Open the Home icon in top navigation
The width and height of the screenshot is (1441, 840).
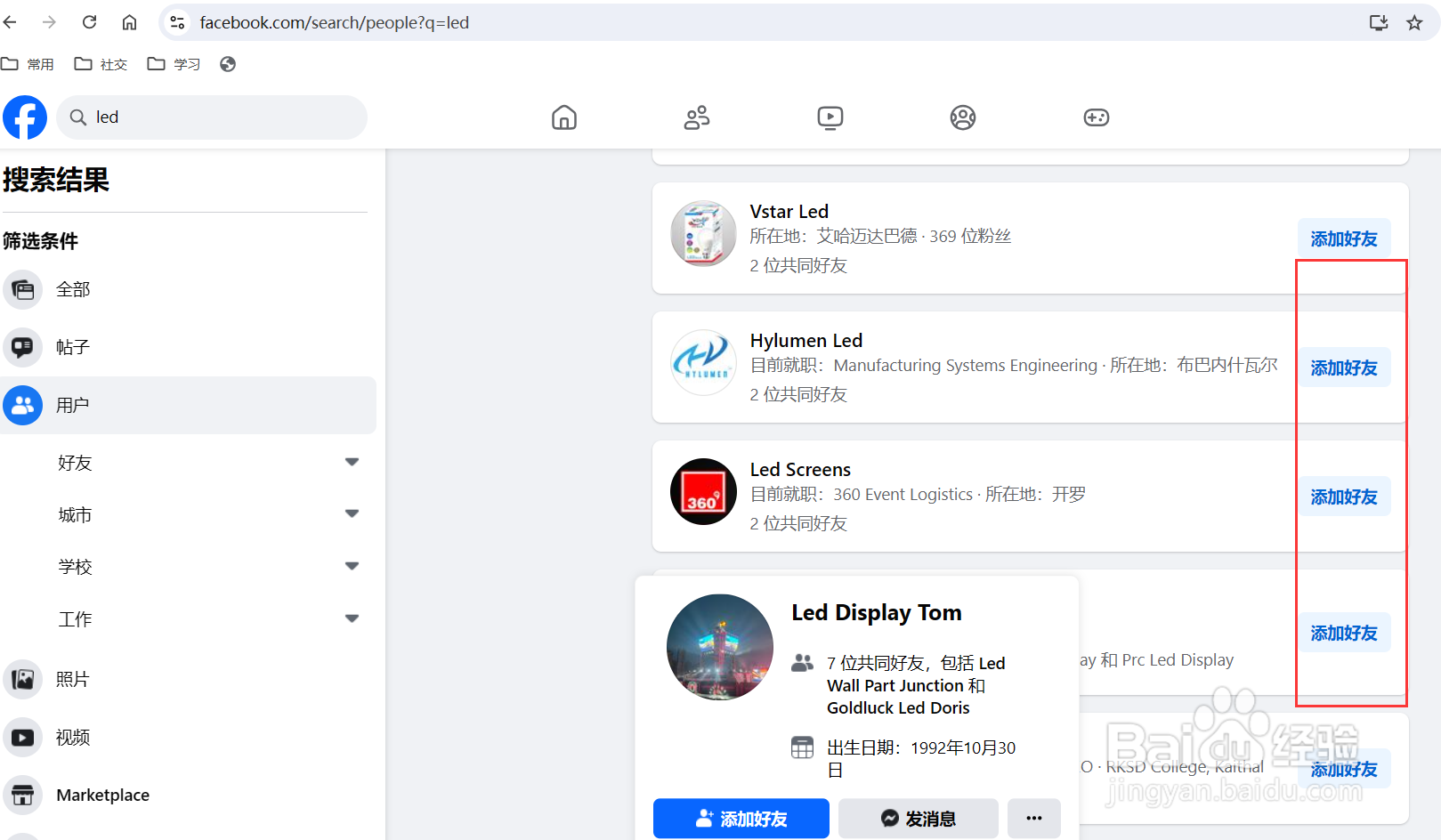pos(563,117)
